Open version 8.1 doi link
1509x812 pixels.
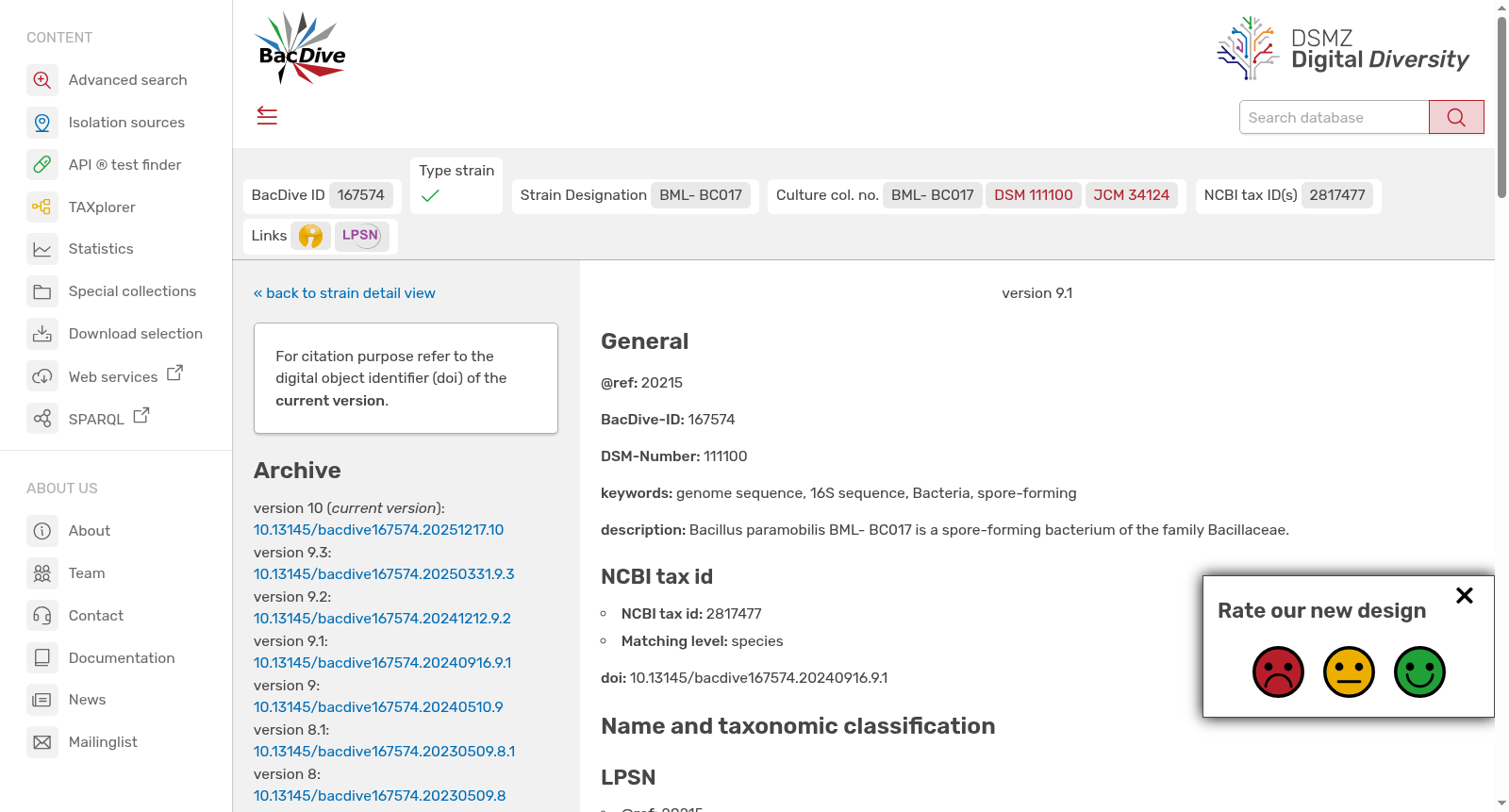(x=384, y=752)
